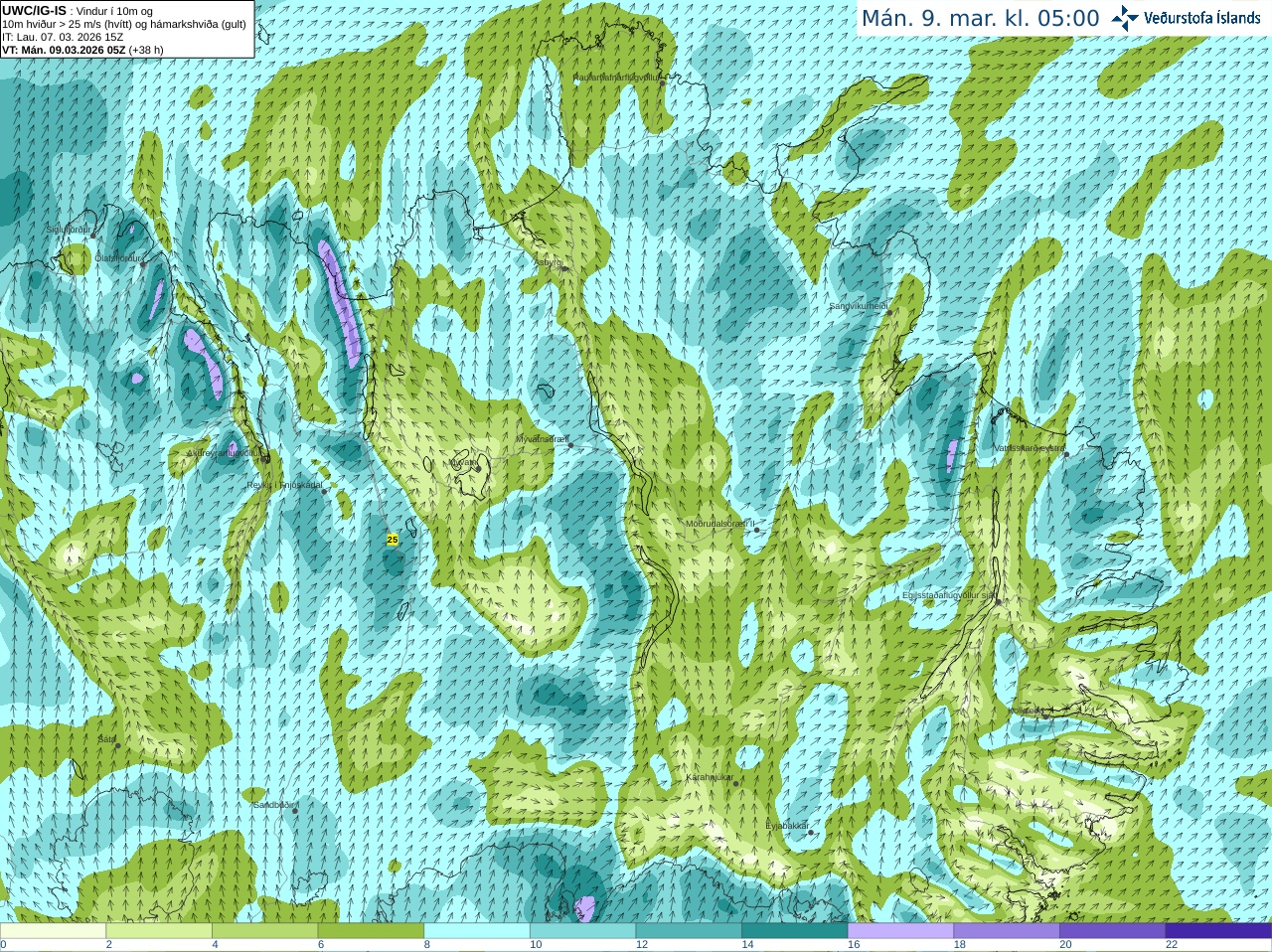
Task: Click the legend value label 22
Action: pos(1172,945)
